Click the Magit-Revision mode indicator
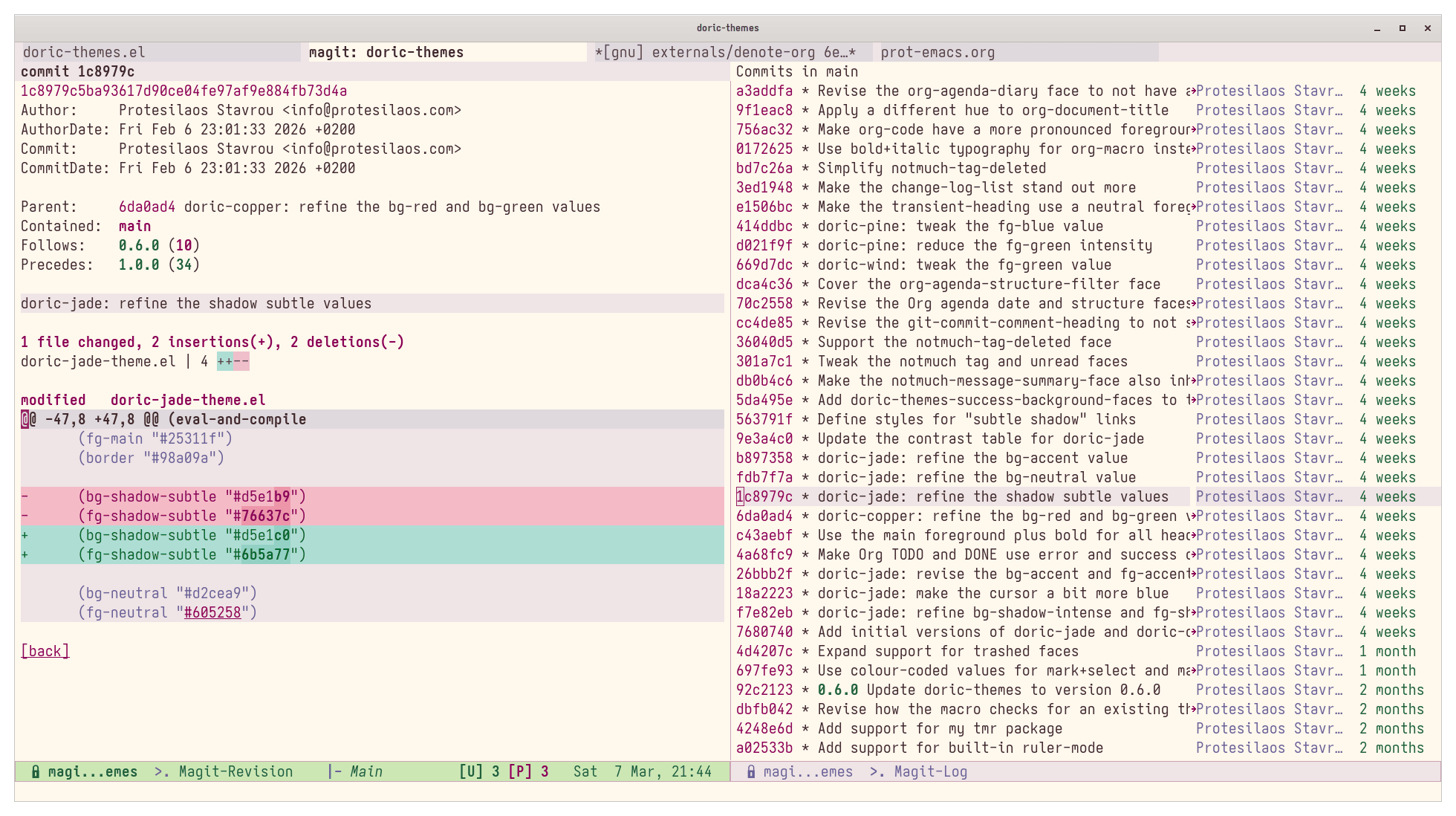Screen dimensions: 1456x816 coord(235,771)
